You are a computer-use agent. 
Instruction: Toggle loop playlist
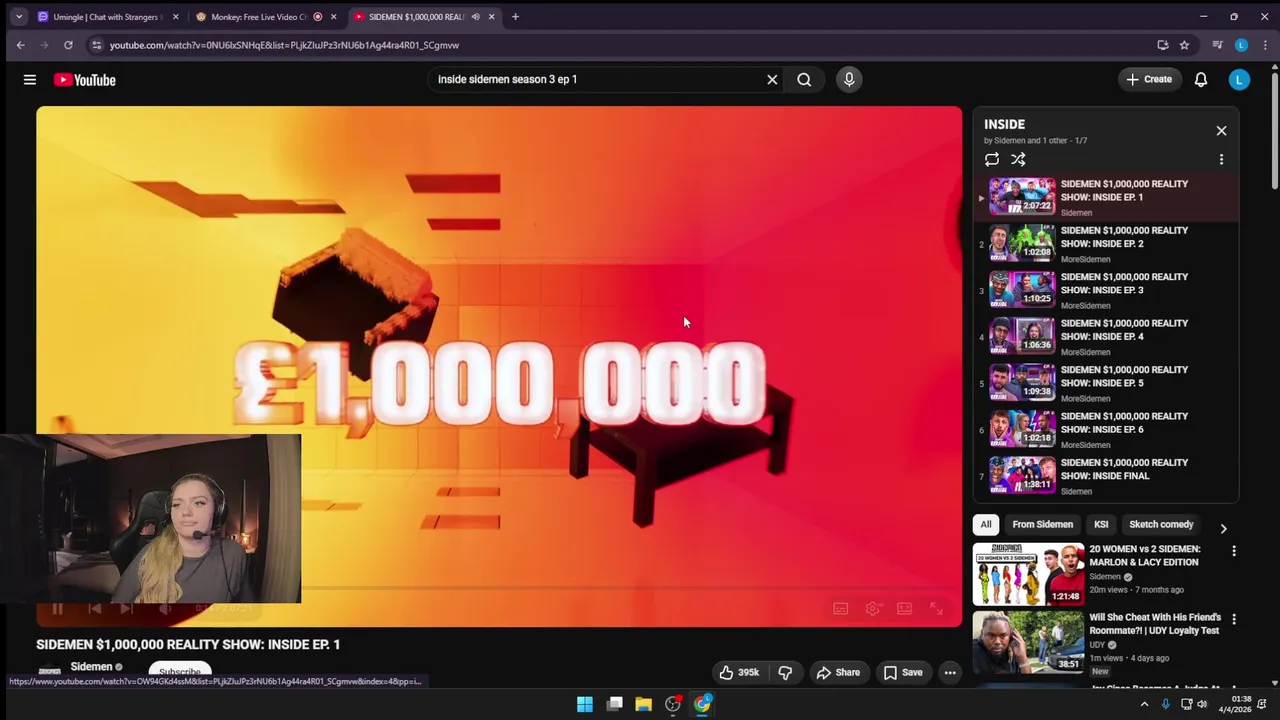(x=992, y=159)
